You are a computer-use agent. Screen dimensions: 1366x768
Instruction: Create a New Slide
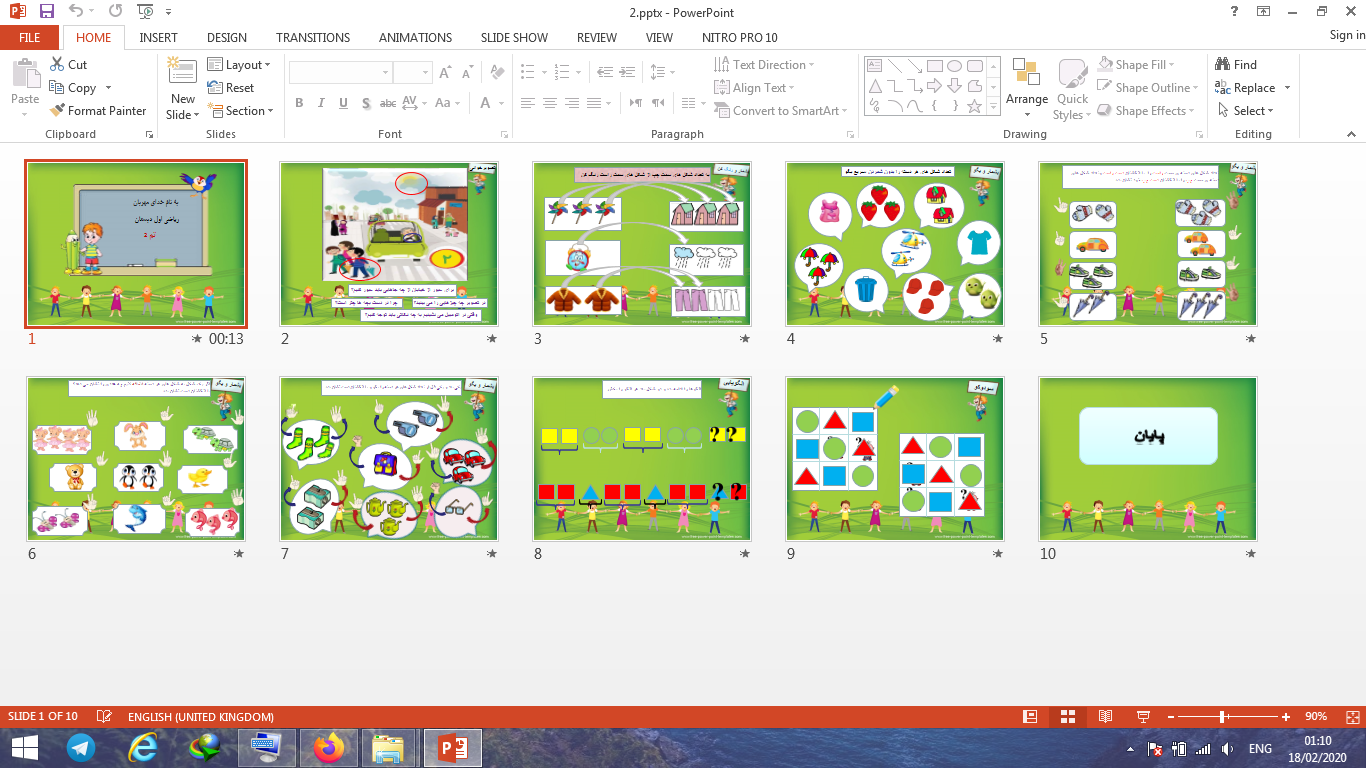pyautogui.click(x=182, y=88)
